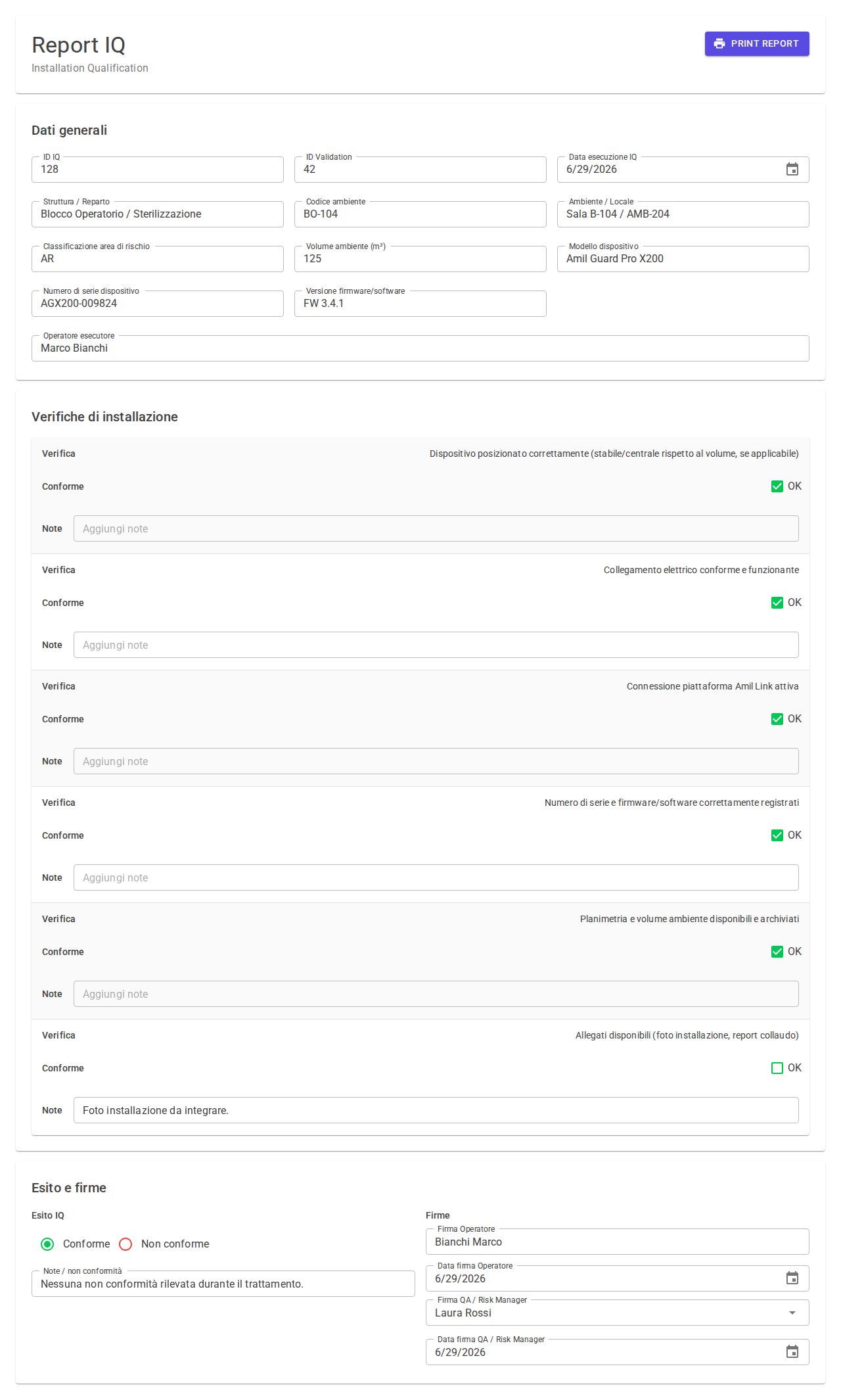841x1400 pixels.
Task: Click the 'Verifiche di installazione' heading
Action: pos(104,417)
